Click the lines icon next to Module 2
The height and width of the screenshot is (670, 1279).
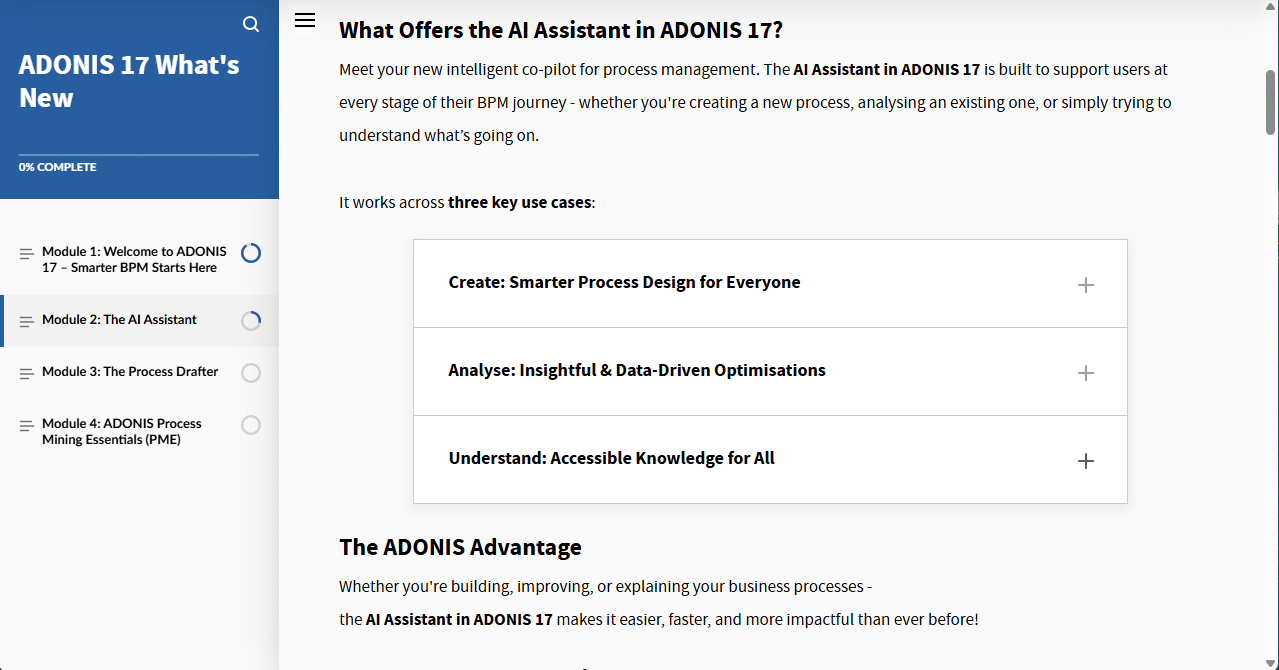(x=24, y=319)
